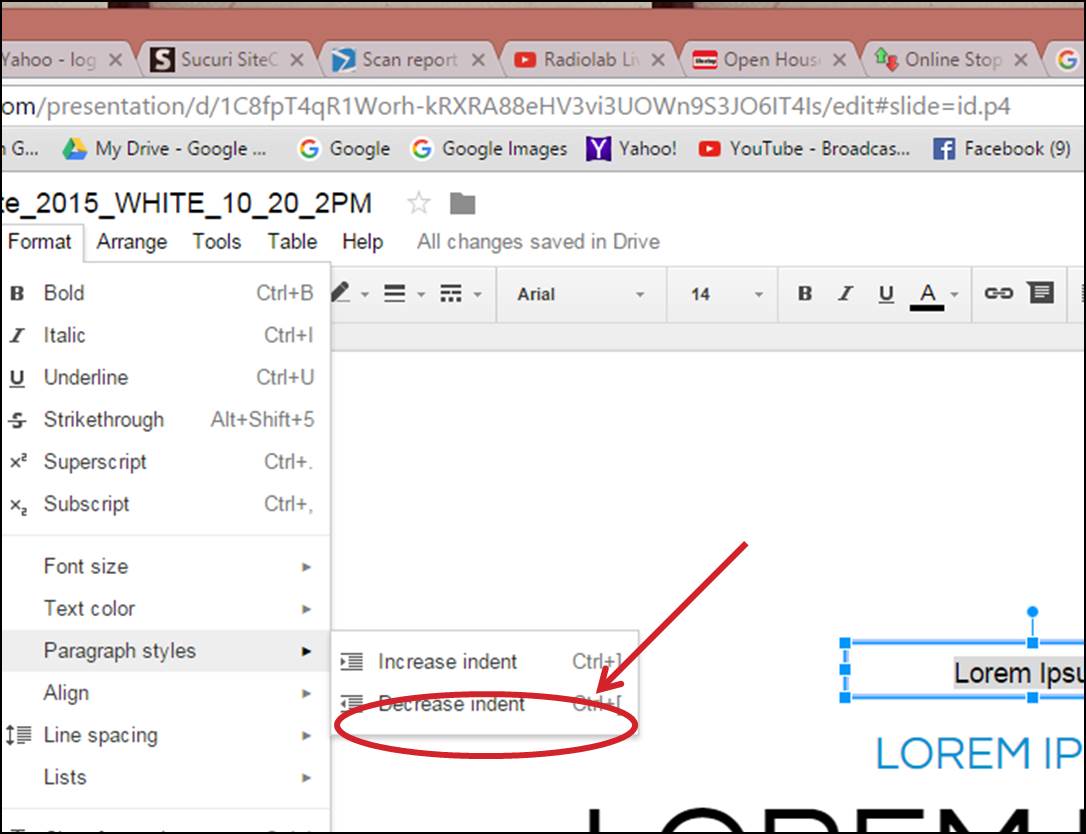Close the Sucuri SiteCheck tab
1086x834 pixels.
coord(296,60)
